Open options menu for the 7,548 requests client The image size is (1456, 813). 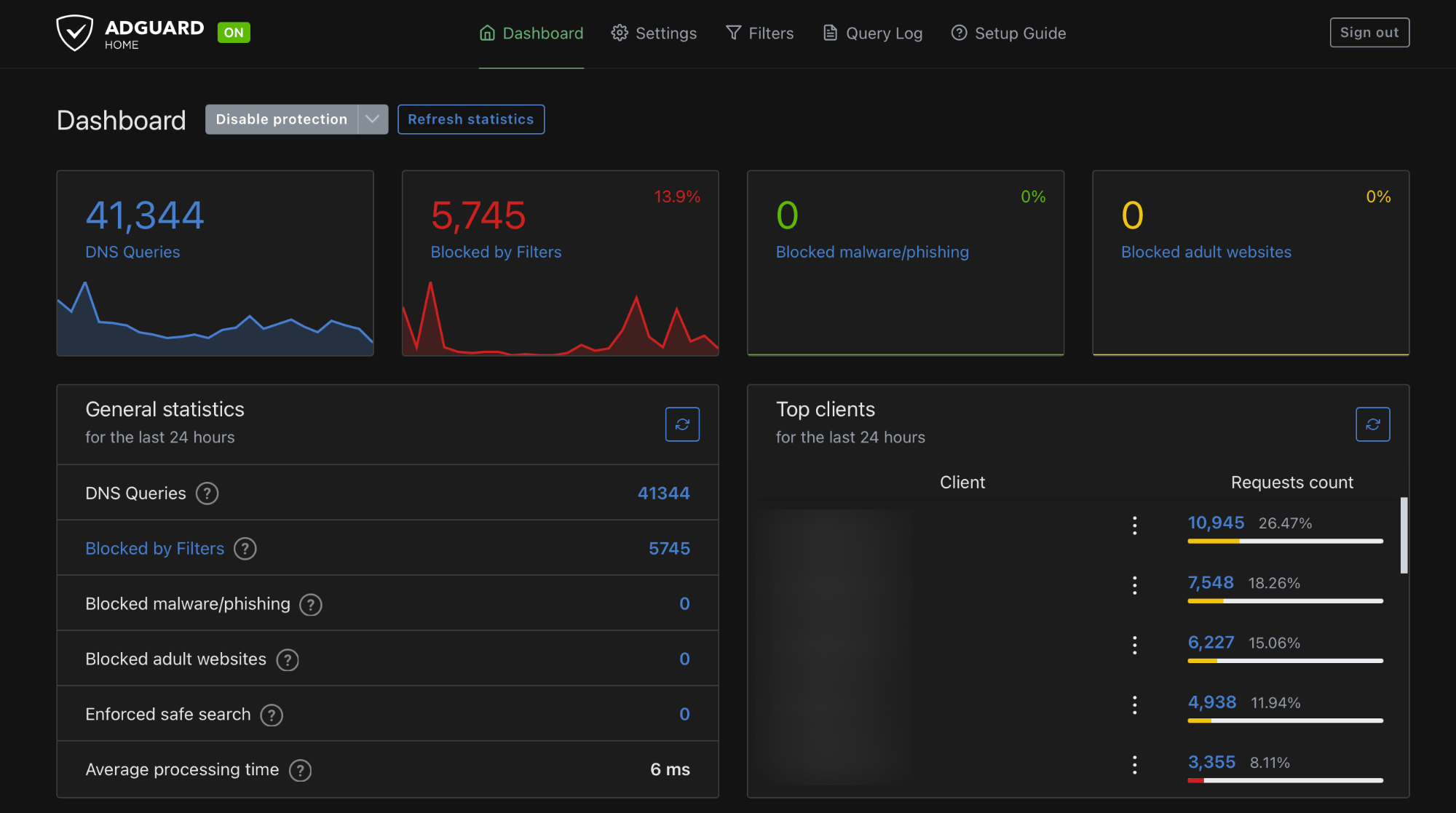pyautogui.click(x=1134, y=585)
